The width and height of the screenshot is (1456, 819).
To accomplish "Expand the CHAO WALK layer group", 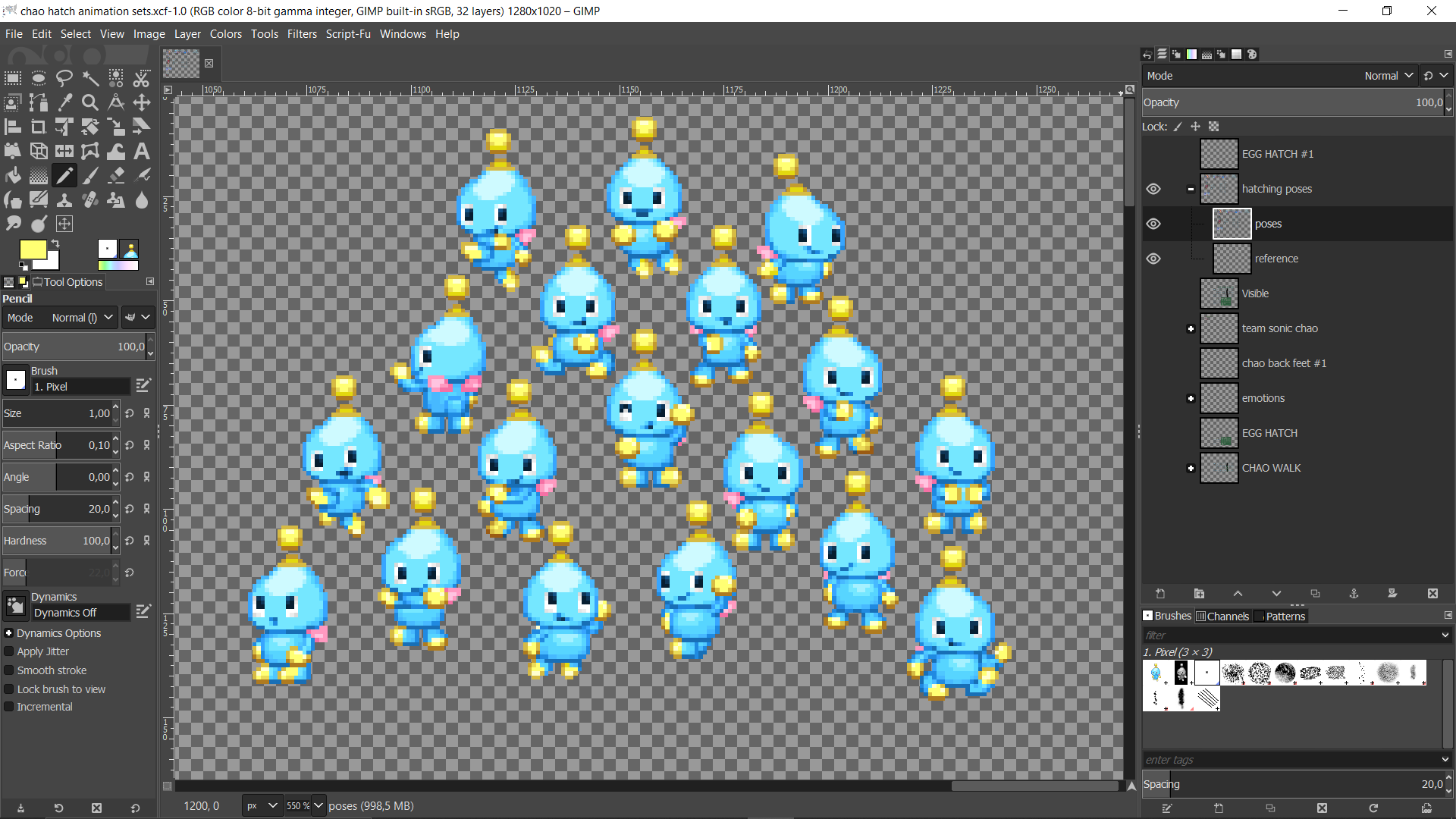I will click(1191, 468).
